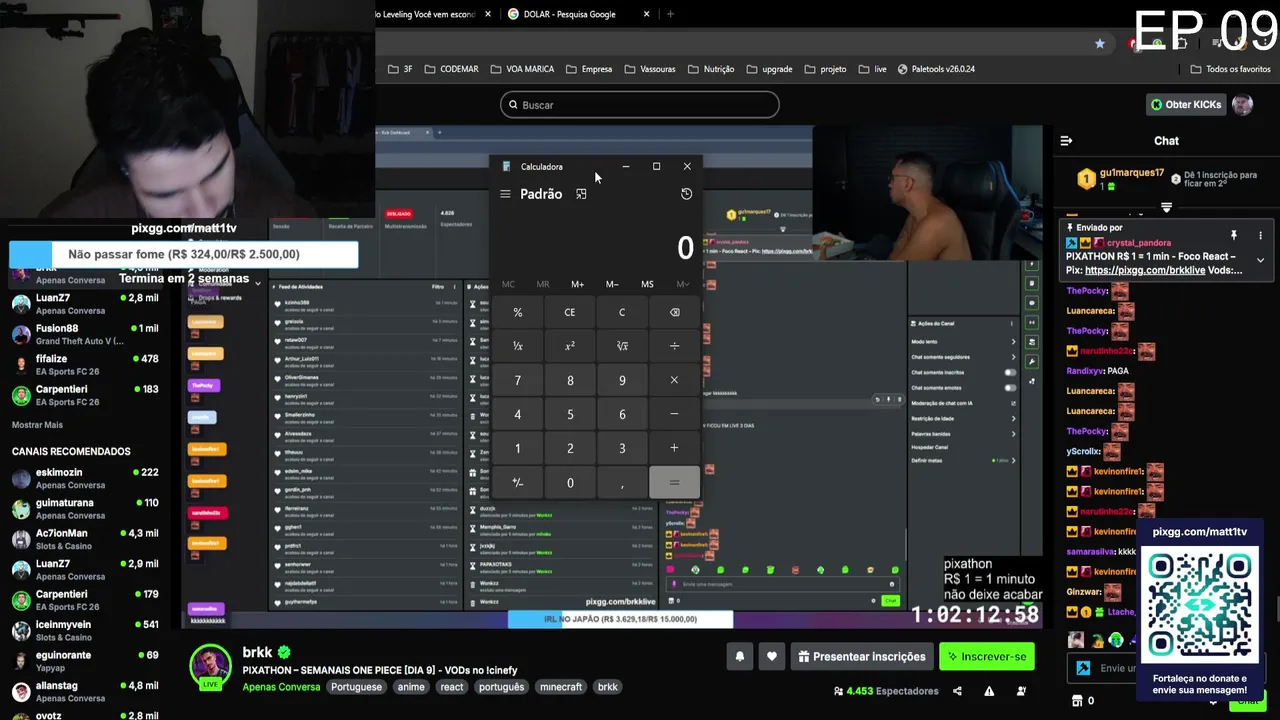The height and width of the screenshot is (720, 1280).
Task: Open the pixgg.com/brkklive link in pinned message
Action: [1145, 270]
